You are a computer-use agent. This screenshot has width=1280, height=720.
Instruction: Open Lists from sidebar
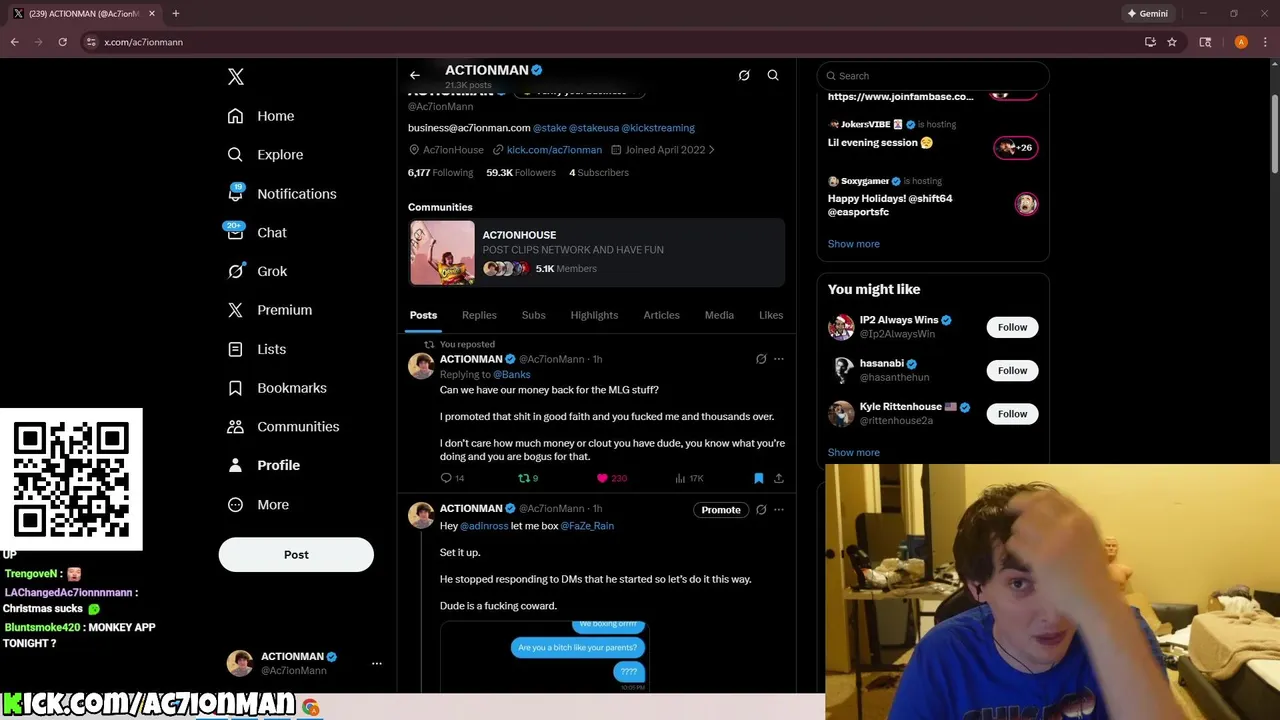coord(257,349)
